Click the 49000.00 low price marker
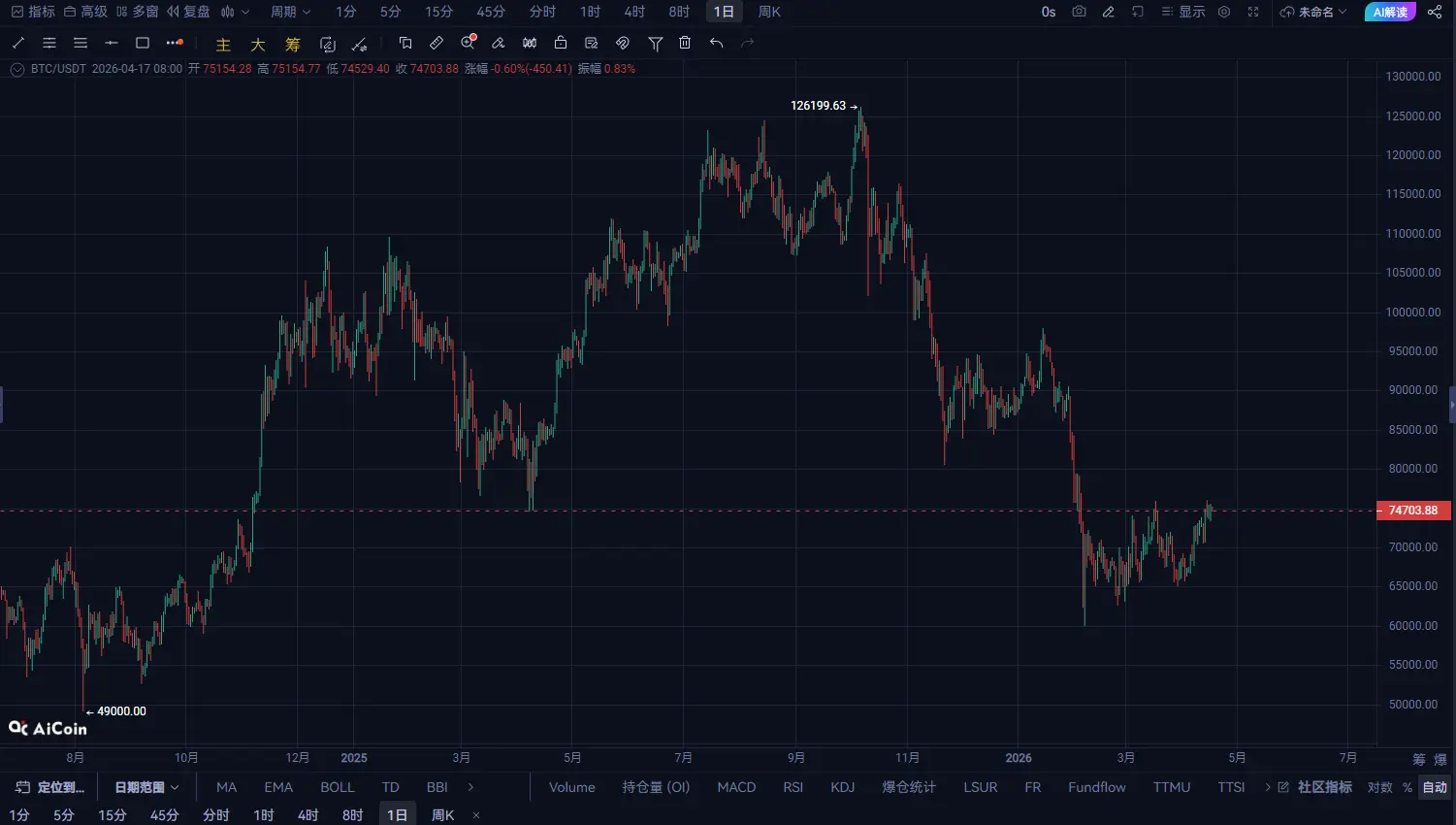This screenshot has height=825, width=1456. pos(116,711)
